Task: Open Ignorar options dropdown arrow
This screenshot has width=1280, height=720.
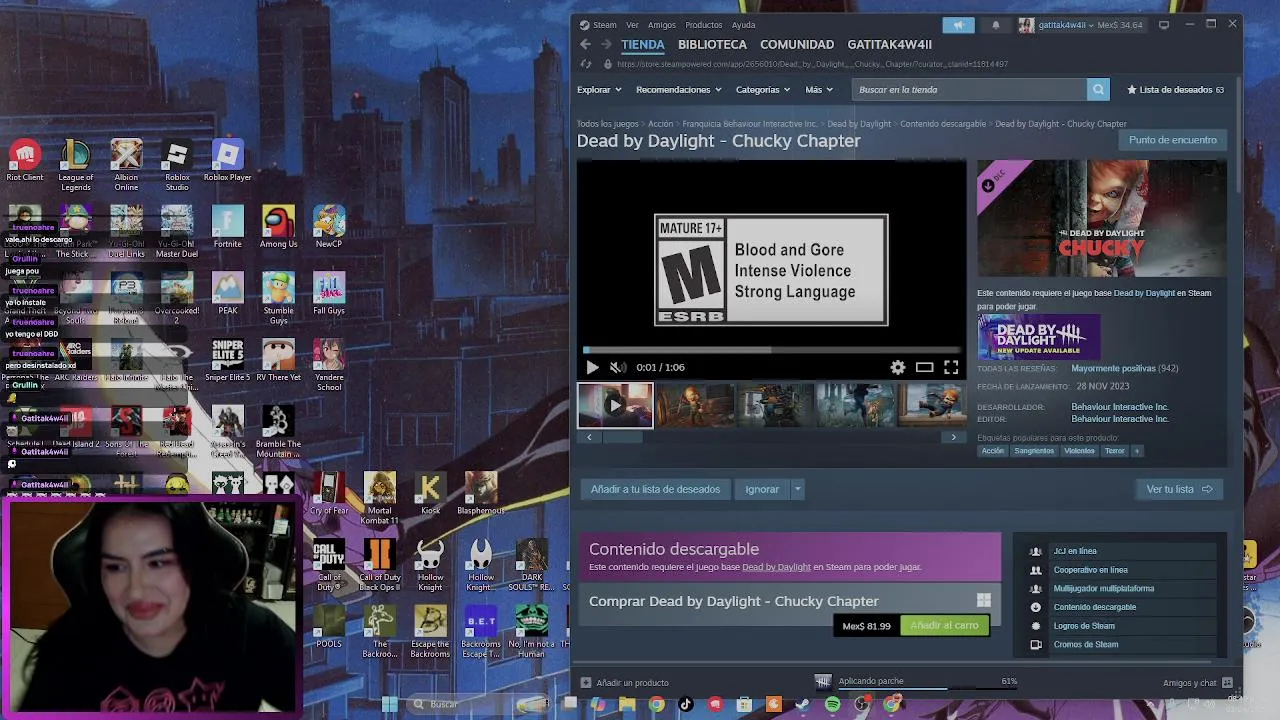Action: 797,489
